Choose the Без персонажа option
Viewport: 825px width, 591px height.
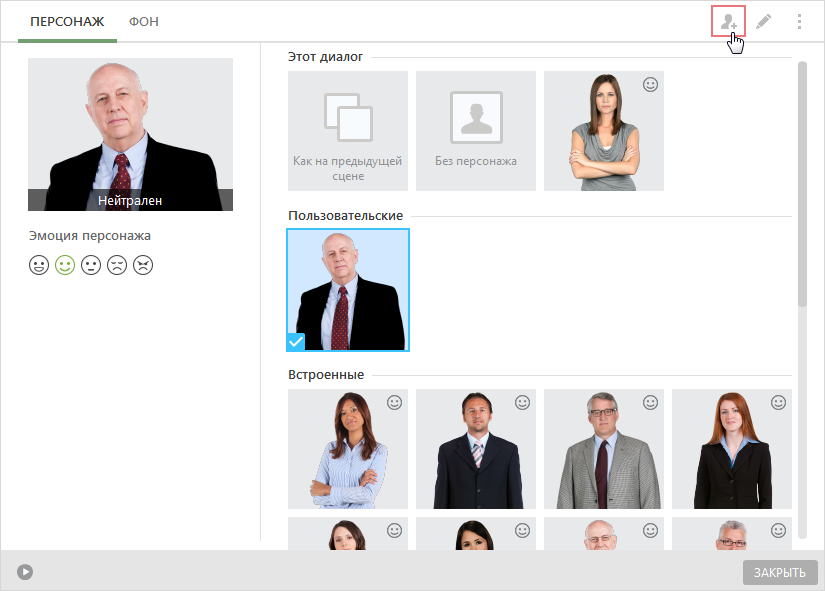(x=476, y=131)
